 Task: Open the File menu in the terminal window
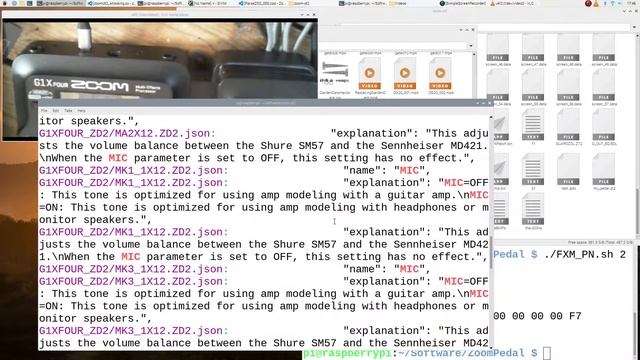coord(44,111)
